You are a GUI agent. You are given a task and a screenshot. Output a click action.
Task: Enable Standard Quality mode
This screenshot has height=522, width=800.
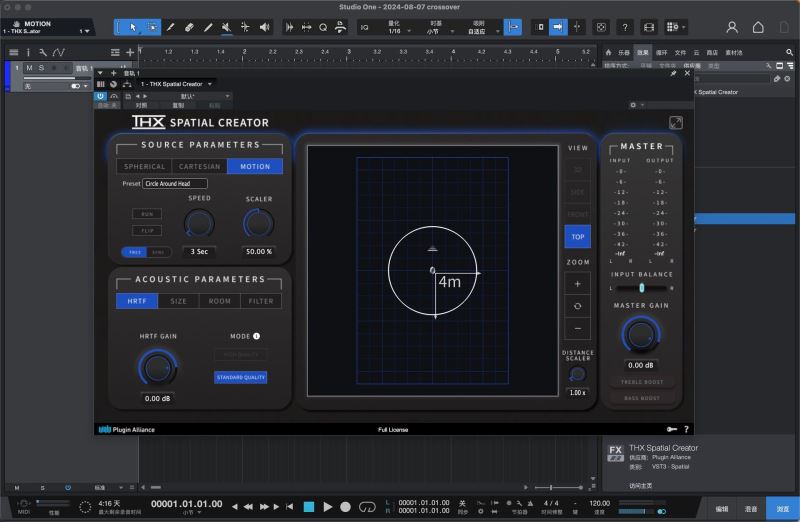pos(240,377)
